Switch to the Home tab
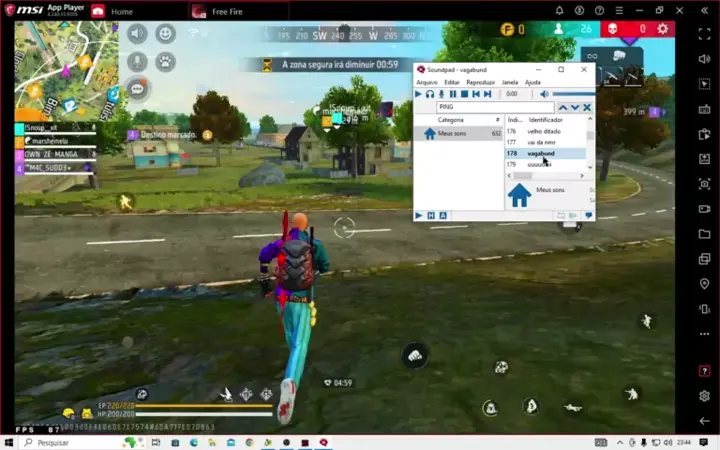Viewport: 720px width, 450px height. (x=122, y=11)
